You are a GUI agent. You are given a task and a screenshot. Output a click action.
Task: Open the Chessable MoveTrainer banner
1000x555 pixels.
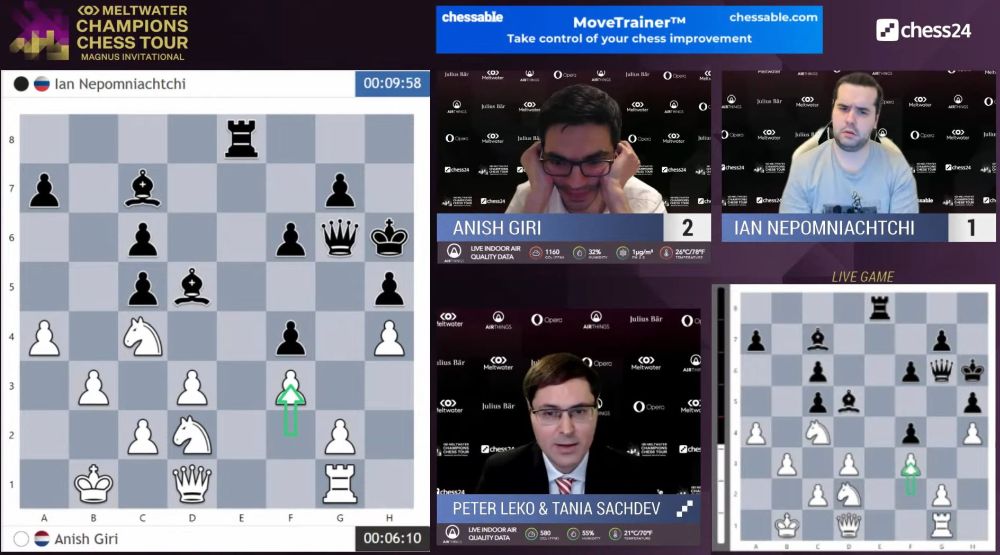click(629, 29)
